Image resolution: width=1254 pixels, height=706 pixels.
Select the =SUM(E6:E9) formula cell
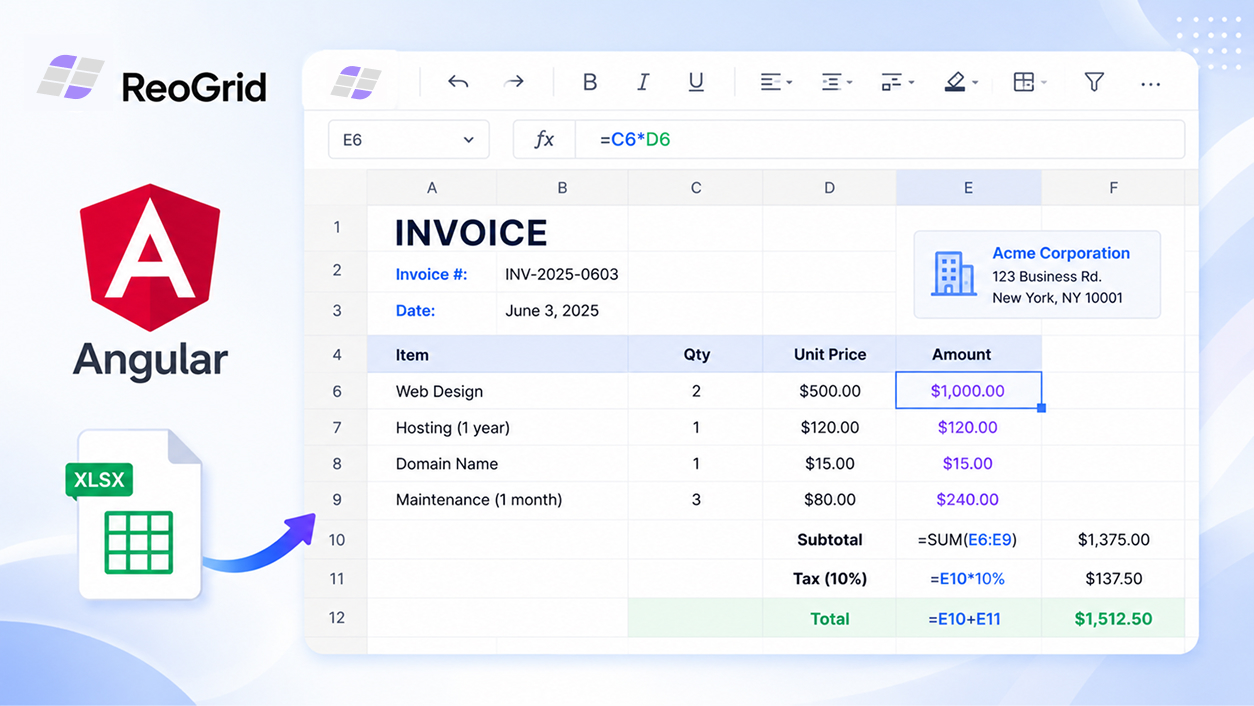click(x=968, y=539)
